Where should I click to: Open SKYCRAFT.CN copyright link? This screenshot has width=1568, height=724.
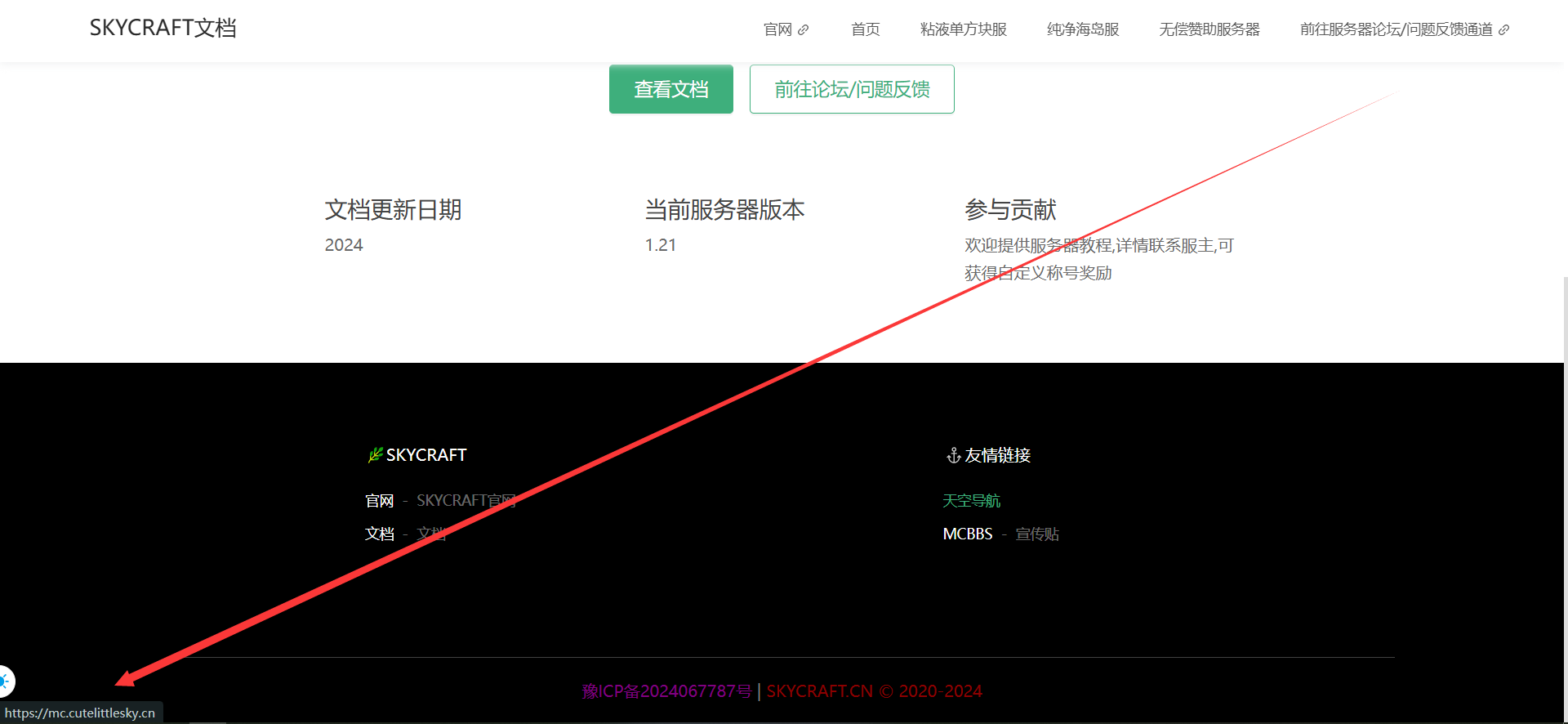coord(875,691)
